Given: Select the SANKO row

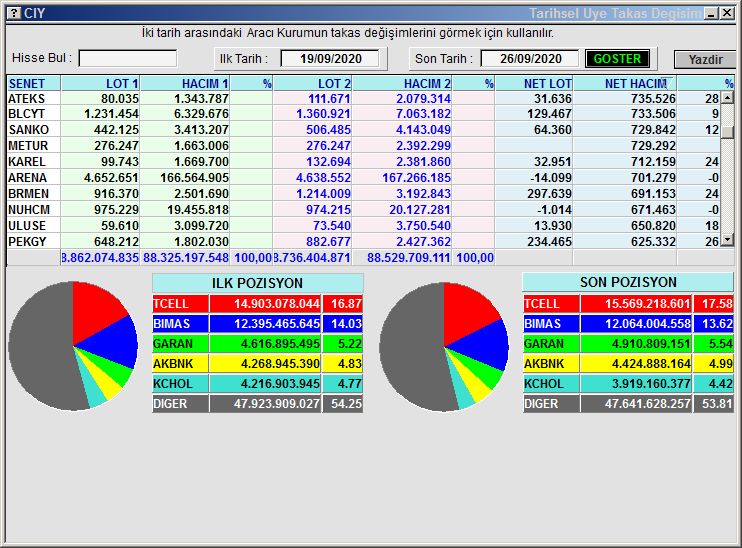Looking at the screenshot, I should click(x=363, y=130).
